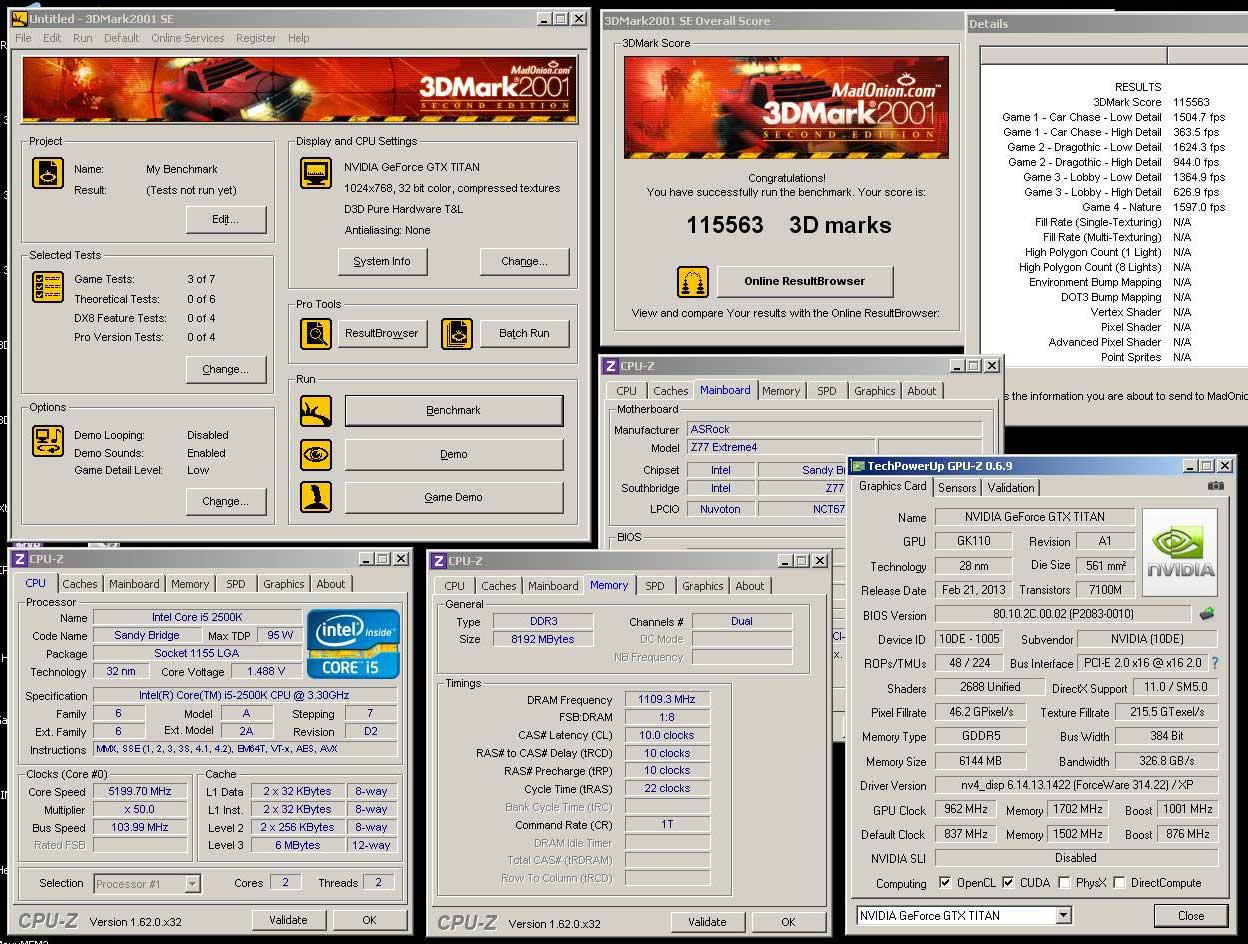The width and height of the screenshot is (1248, 944).
Task: Open the Processor #1 selection dropdown
Action: coord(192,883)
